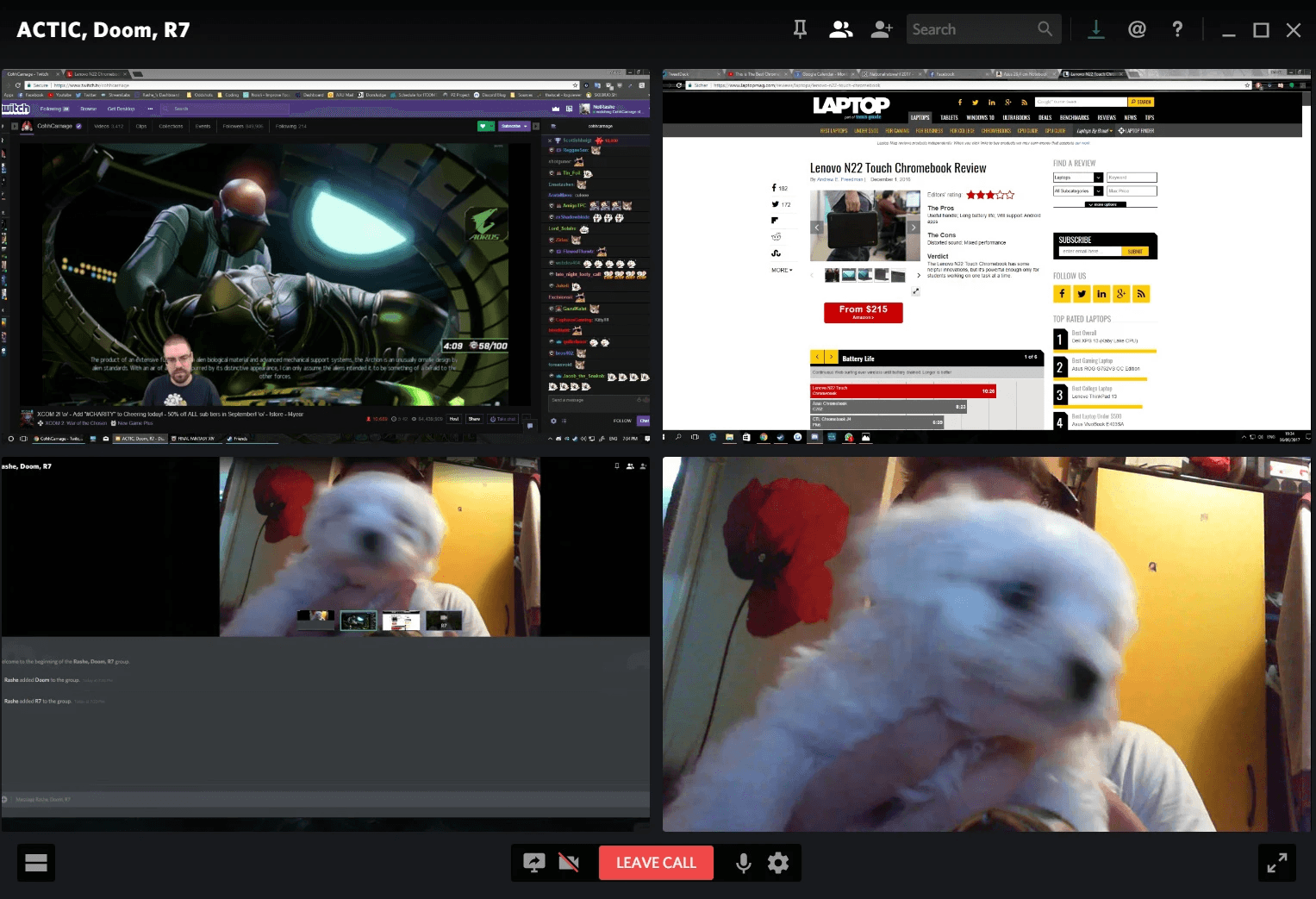
Task: Open the Videos tab on CohhCarnage channel
Action: click(x=109, y=126)
